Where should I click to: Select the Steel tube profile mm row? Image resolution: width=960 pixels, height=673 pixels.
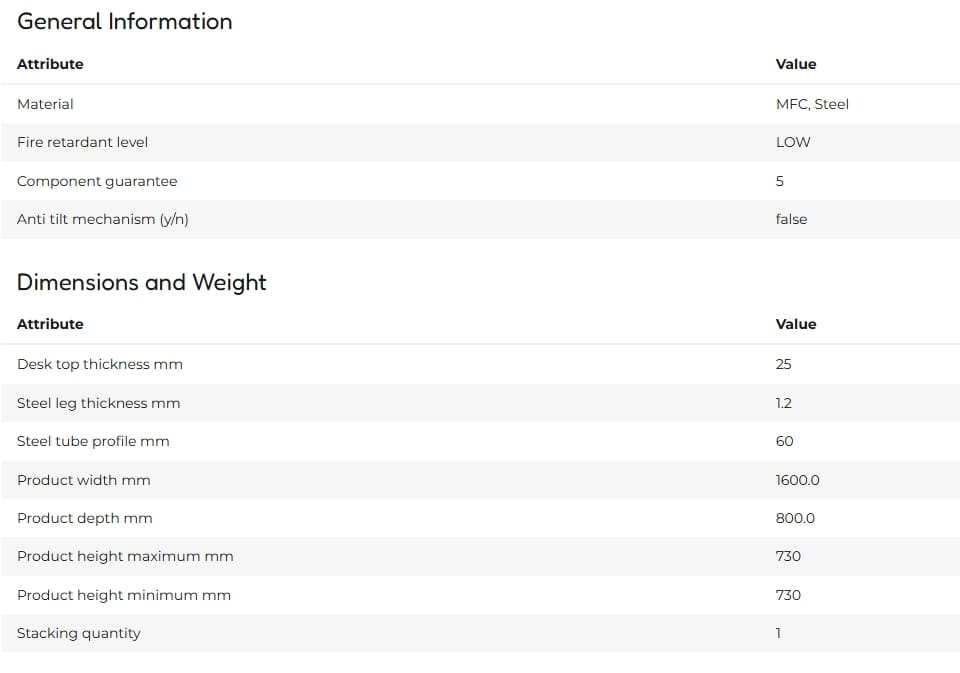(480, 441)
